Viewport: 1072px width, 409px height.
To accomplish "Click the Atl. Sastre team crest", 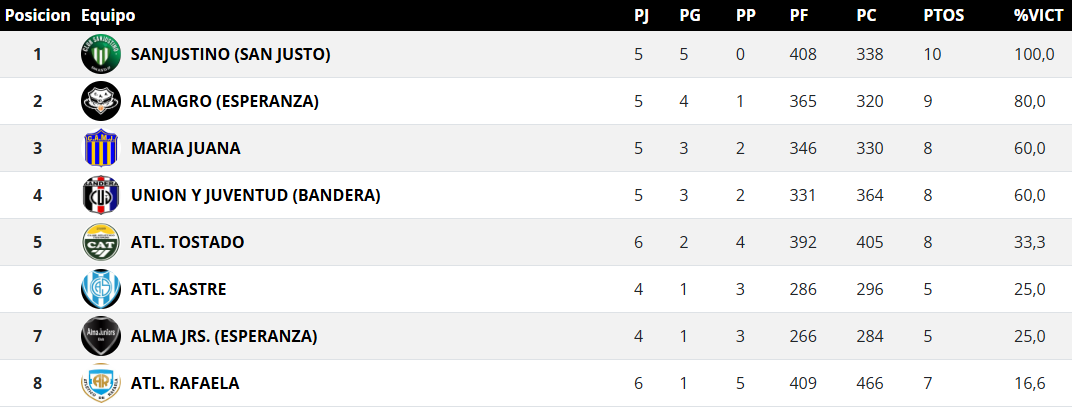I will point(101,289).
